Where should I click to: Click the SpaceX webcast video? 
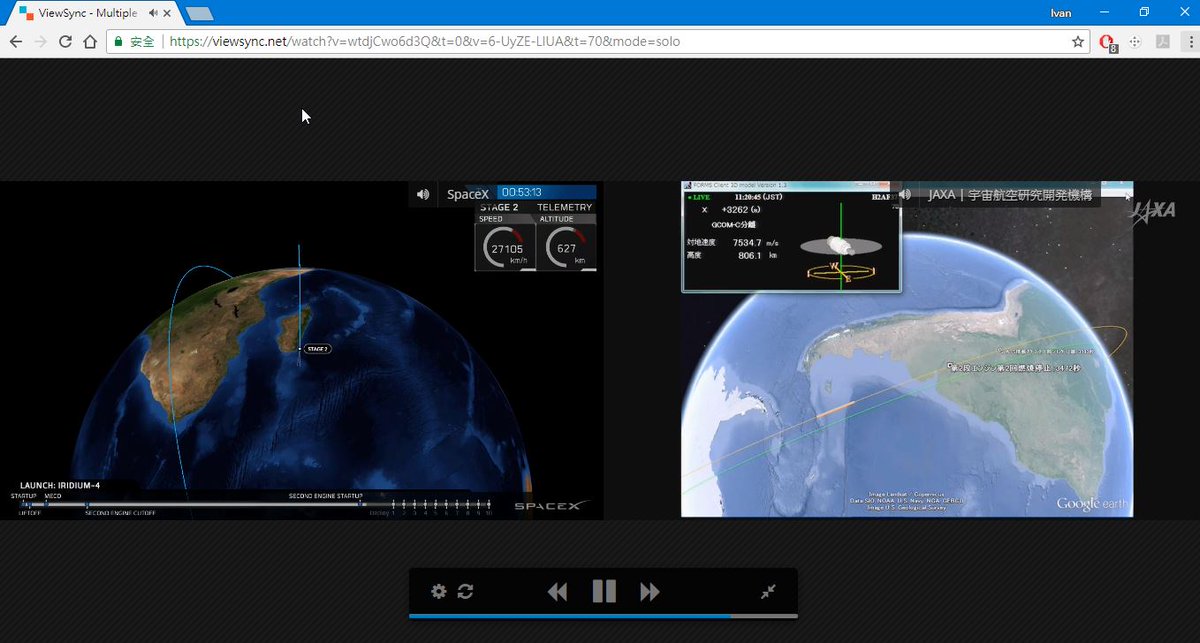pos(302,350)
